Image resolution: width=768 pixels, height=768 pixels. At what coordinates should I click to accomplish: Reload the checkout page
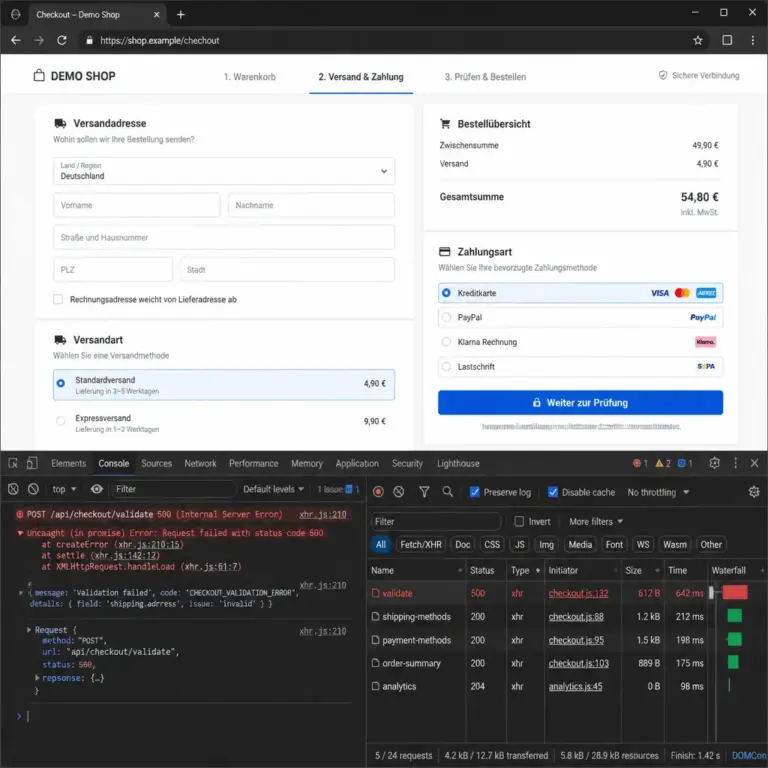(62, 40)
